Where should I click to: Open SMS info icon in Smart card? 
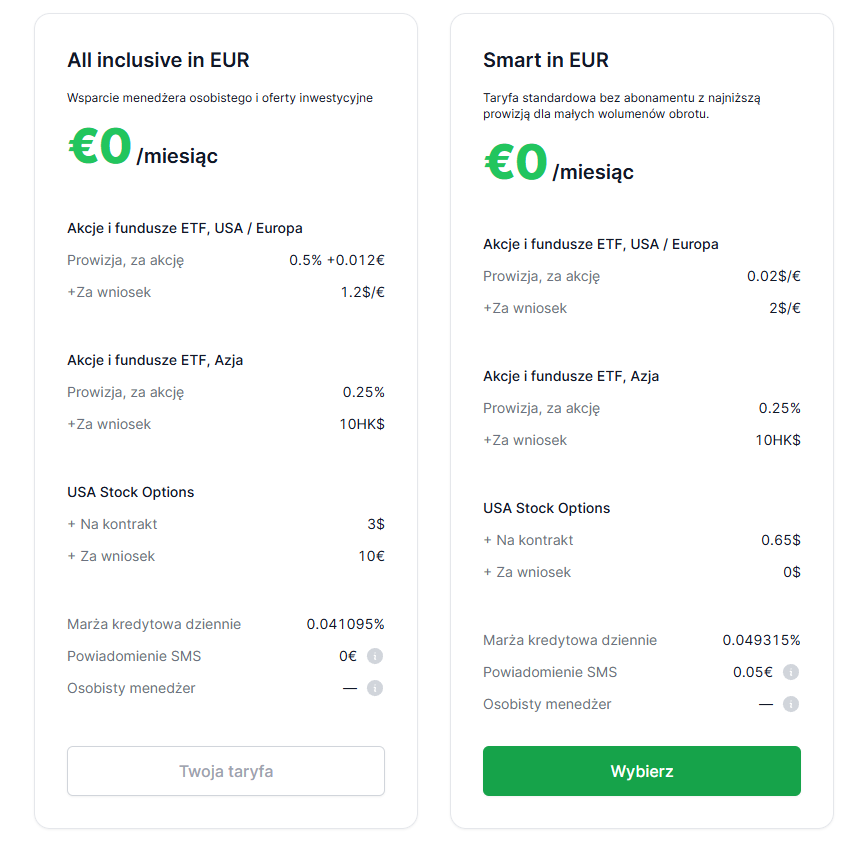click(x=791, y=672)
